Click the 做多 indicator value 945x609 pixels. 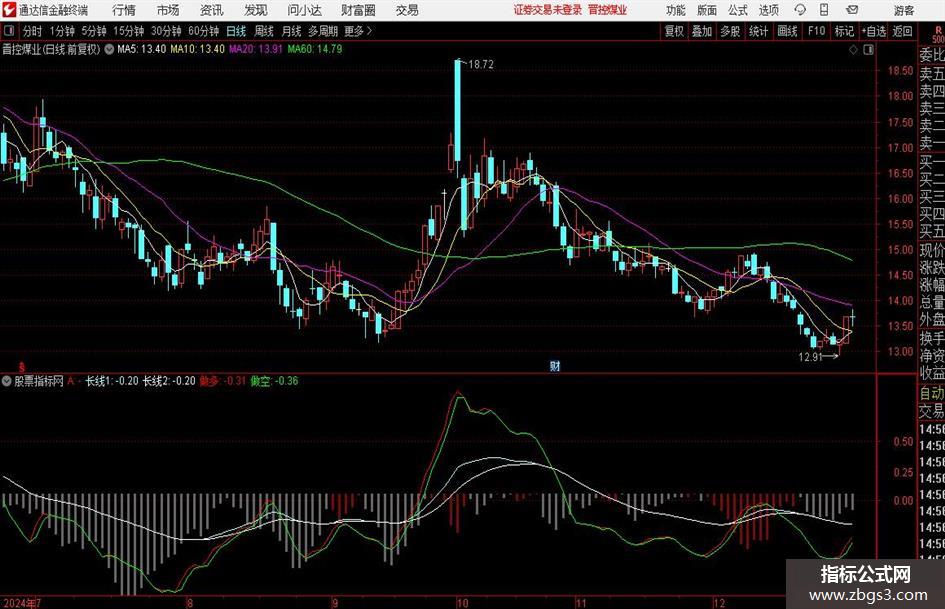222,381
